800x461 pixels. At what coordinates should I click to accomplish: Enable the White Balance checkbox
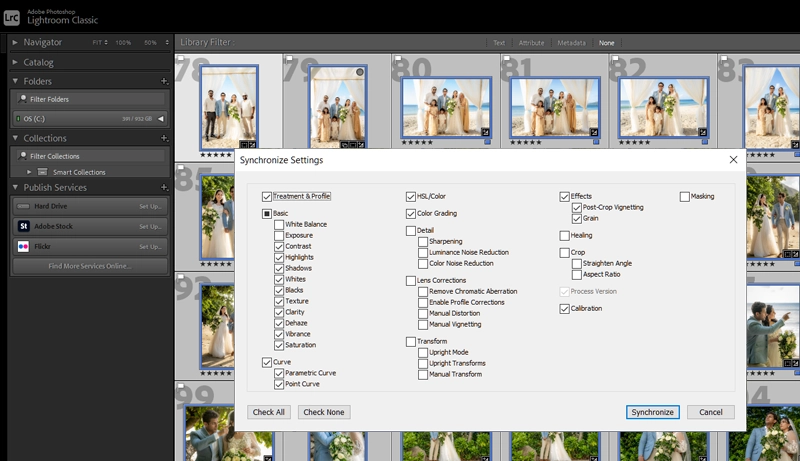click(x=279, y=224)
